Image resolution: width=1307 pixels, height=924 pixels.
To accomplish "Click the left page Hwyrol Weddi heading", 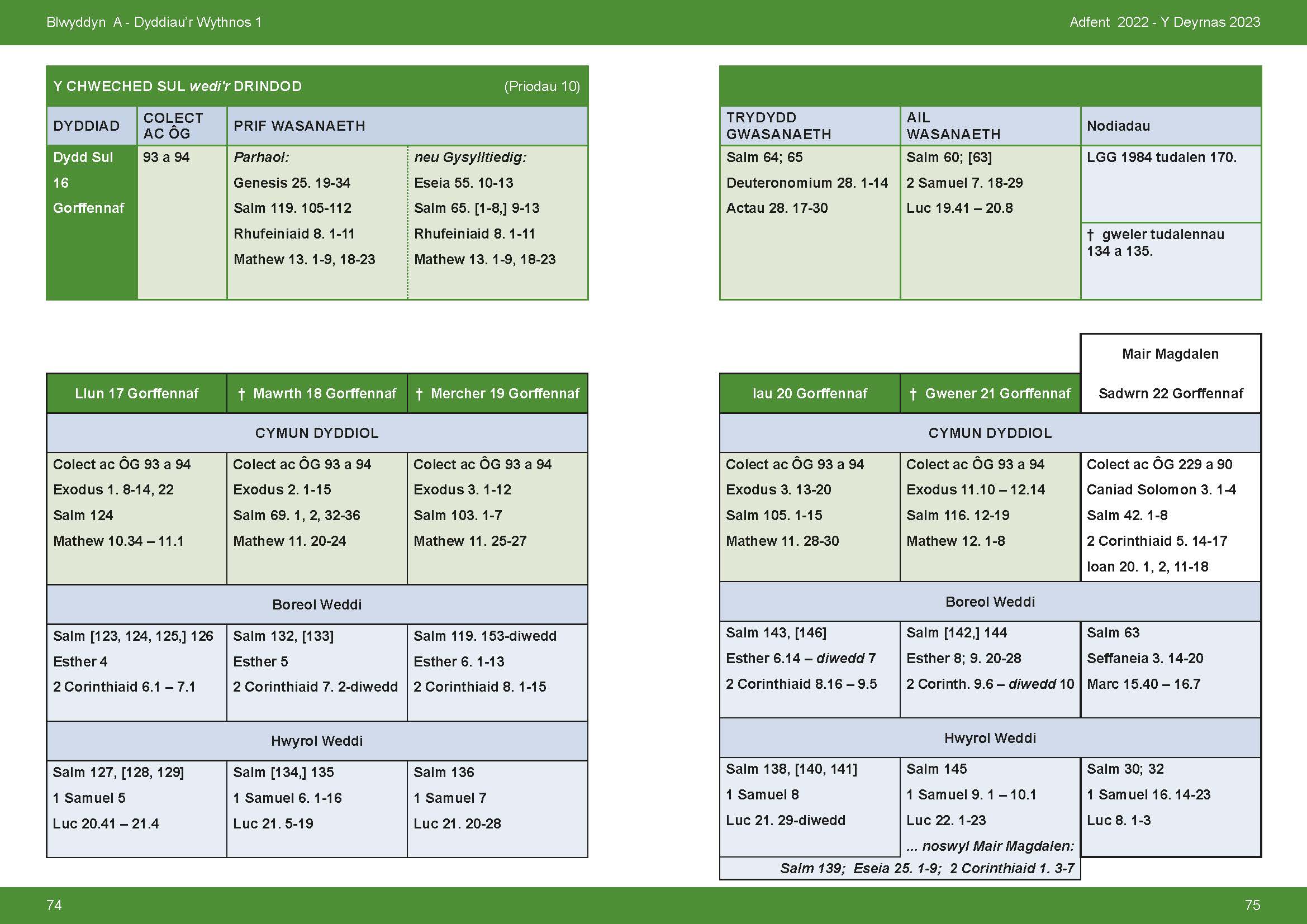I will coord(316,741).
